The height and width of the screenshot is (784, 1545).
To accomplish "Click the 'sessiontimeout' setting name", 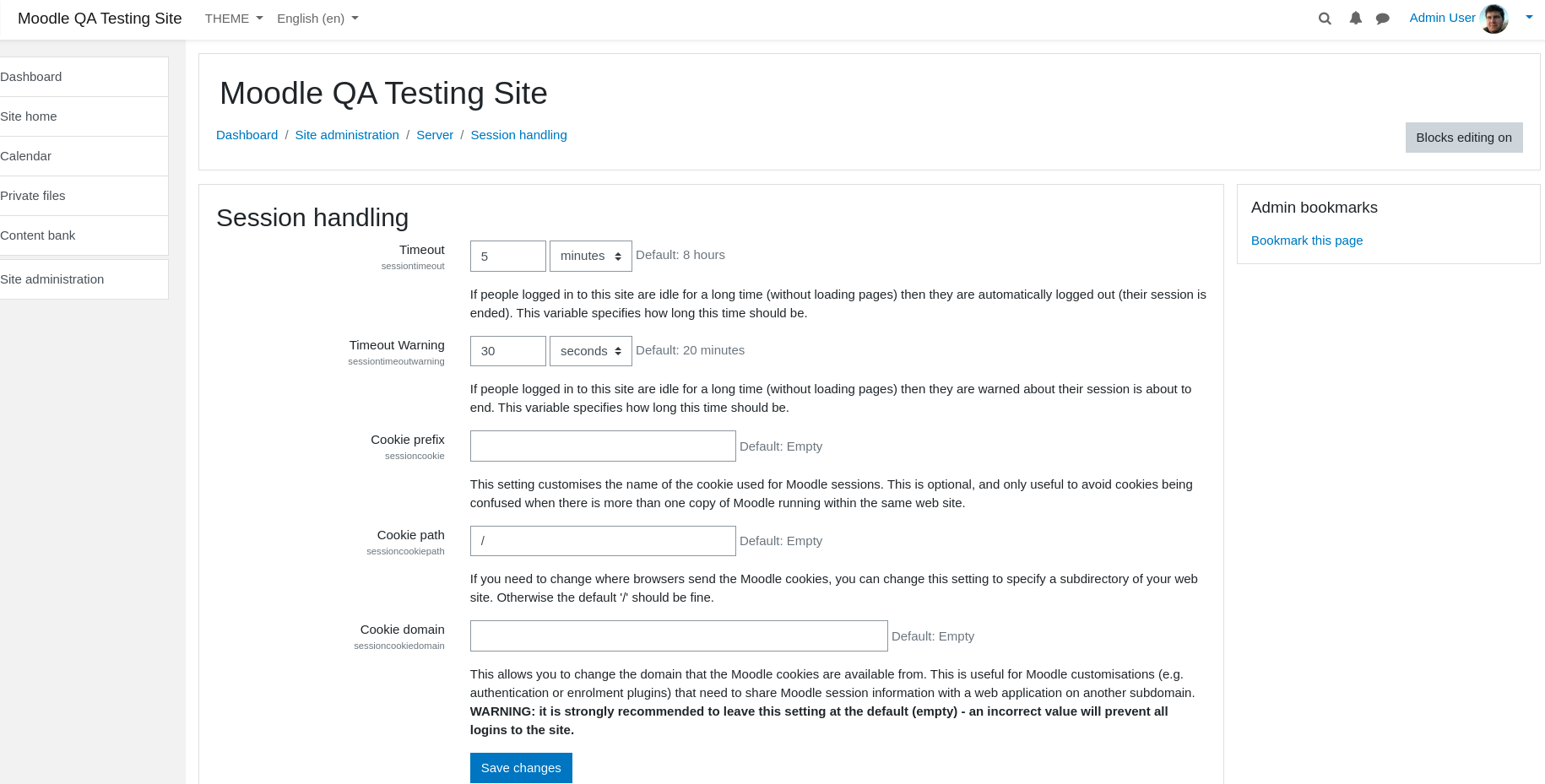I will click(x=413, y=266).
